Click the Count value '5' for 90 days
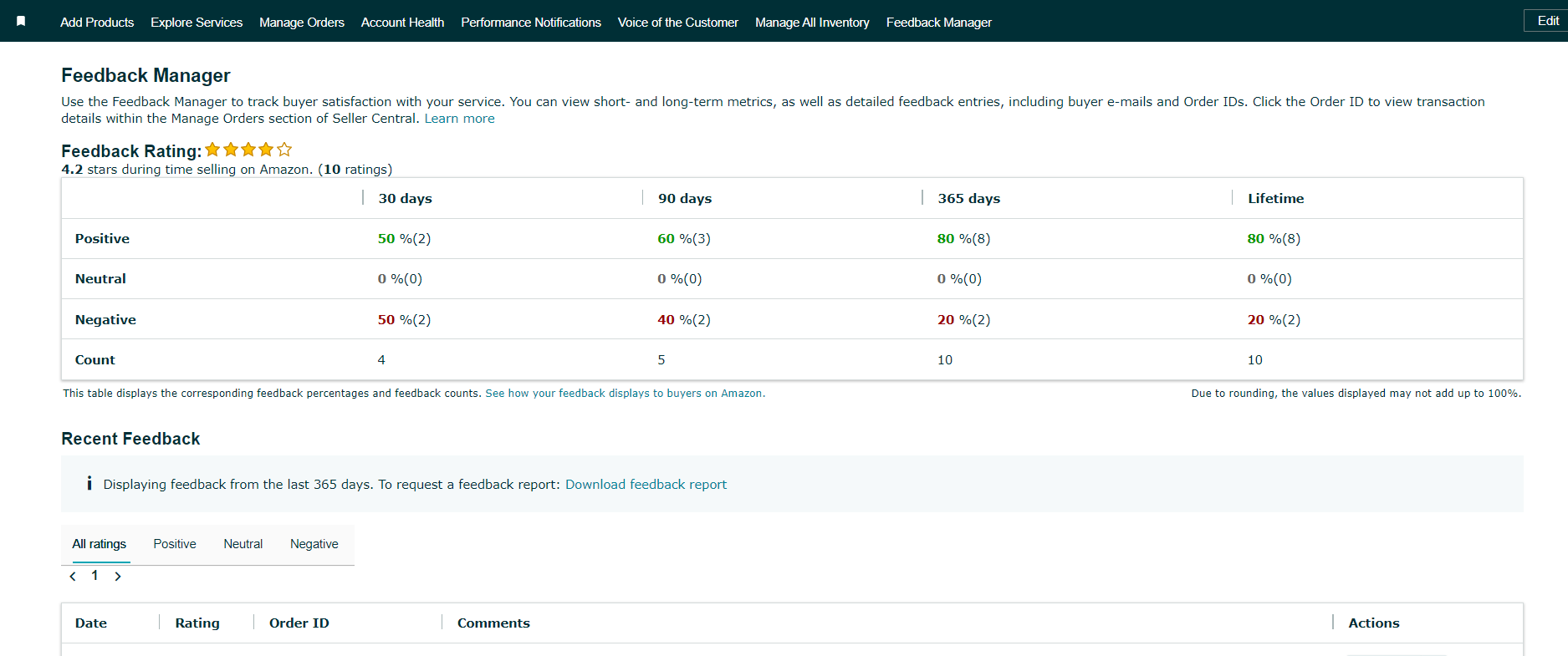Viewport: 1568px width, 656px height. (661, 360)
